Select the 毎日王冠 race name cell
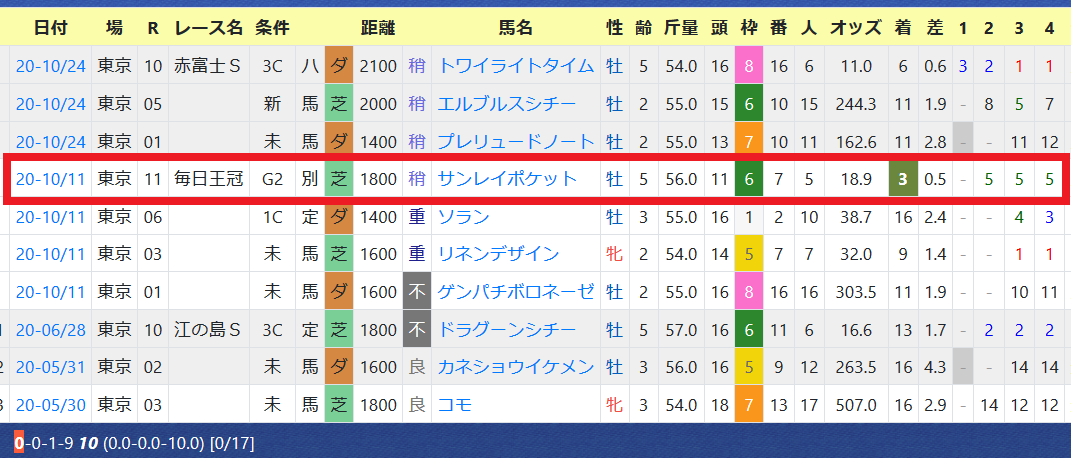Image resolution: width=1071 pixels, height=458 pixels. pos(209,180)
